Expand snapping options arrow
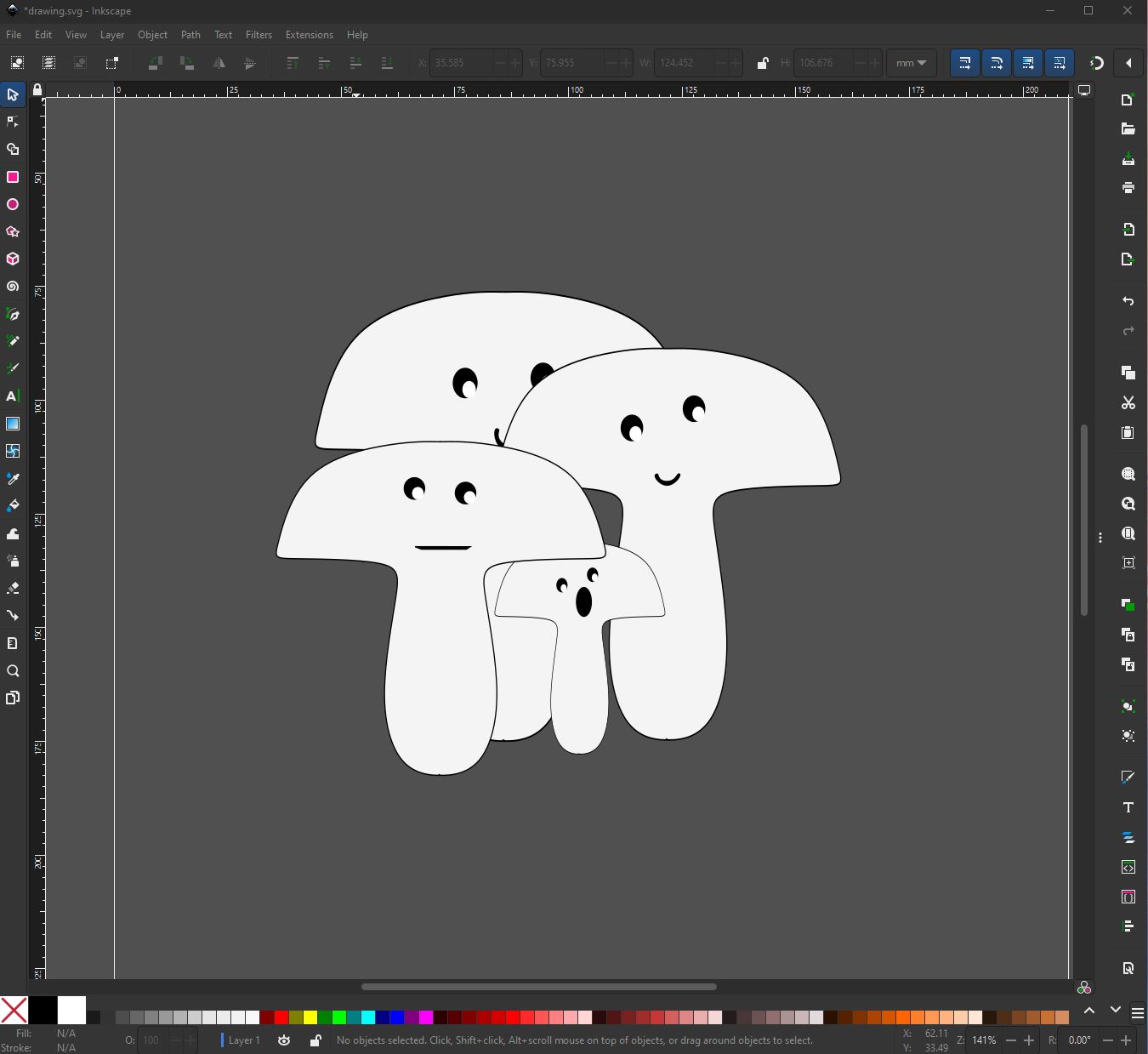 click(1128, 63)
